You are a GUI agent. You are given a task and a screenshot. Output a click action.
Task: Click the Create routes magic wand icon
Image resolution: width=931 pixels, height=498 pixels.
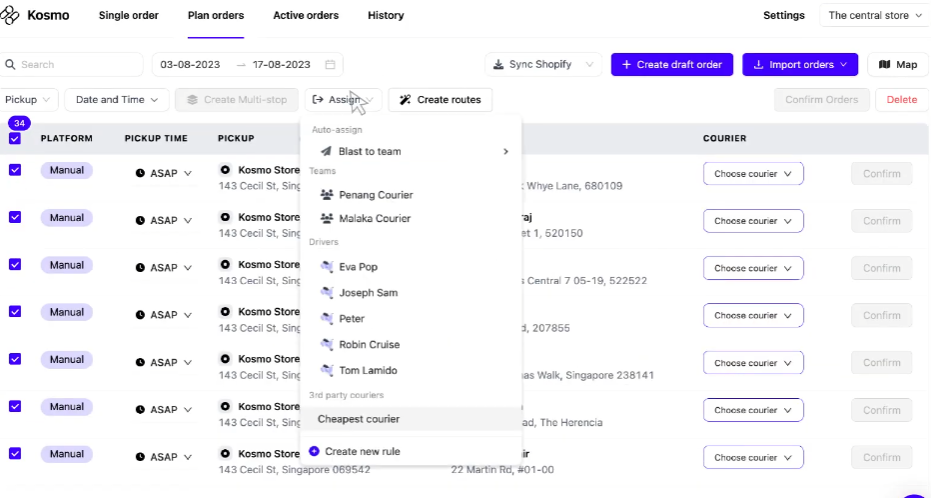[405, 100]
